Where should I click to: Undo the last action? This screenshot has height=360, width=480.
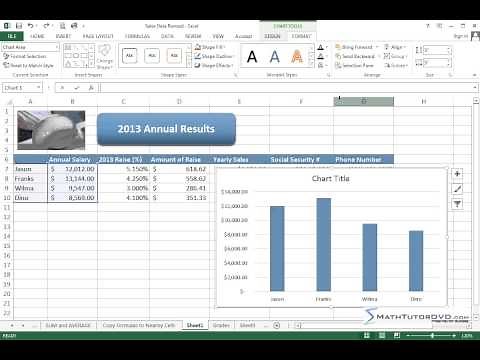click(x=30, y=26)
